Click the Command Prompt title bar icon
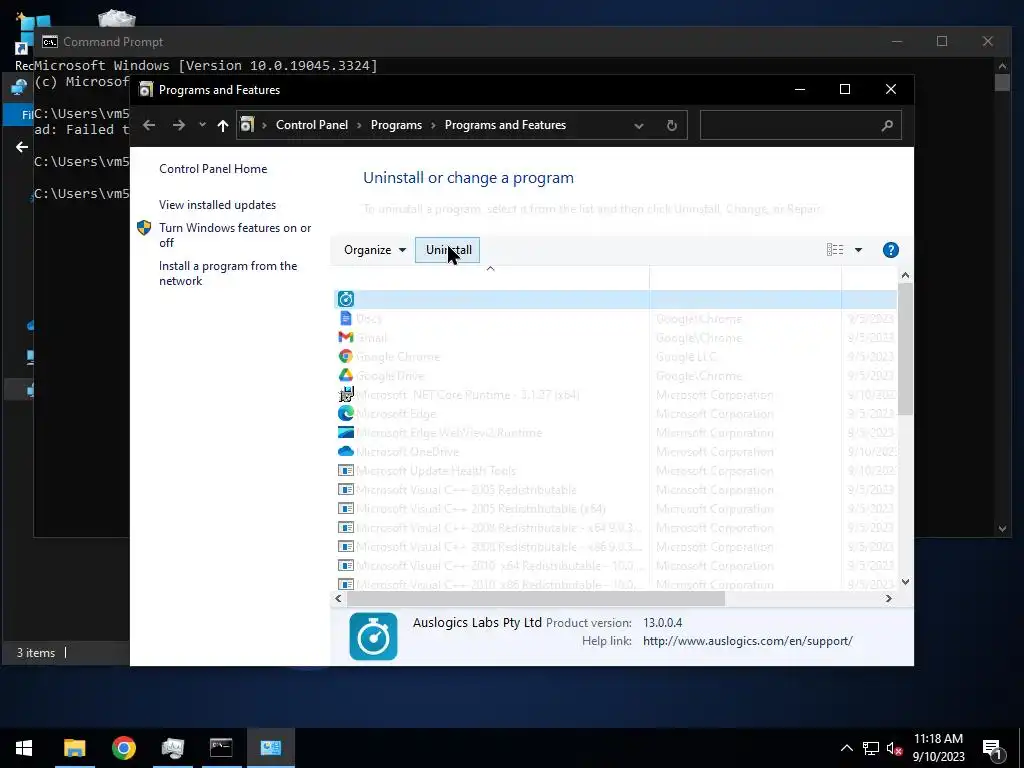Viewport: 1024px width, 768px height. (x=49, y=42)
